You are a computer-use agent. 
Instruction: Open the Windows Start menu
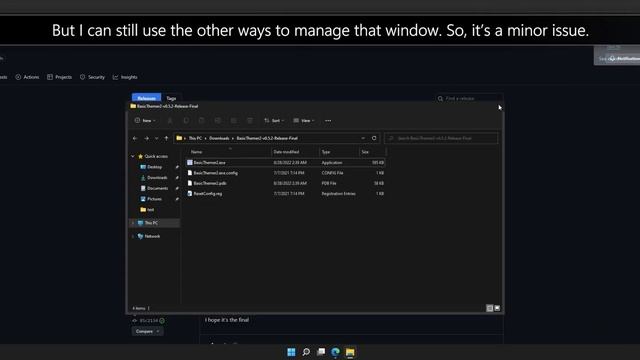tap(291, 352)
